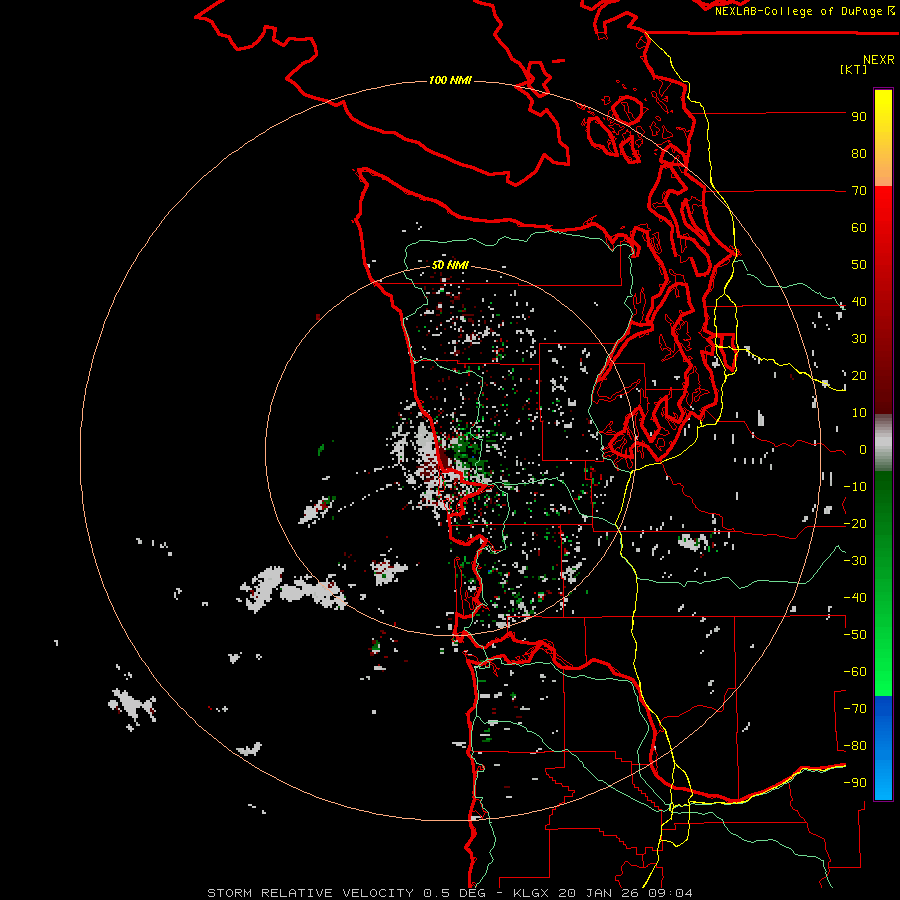900x900 pixels.
Task: Click the 90 knot scale label
Action: [859, 117]
